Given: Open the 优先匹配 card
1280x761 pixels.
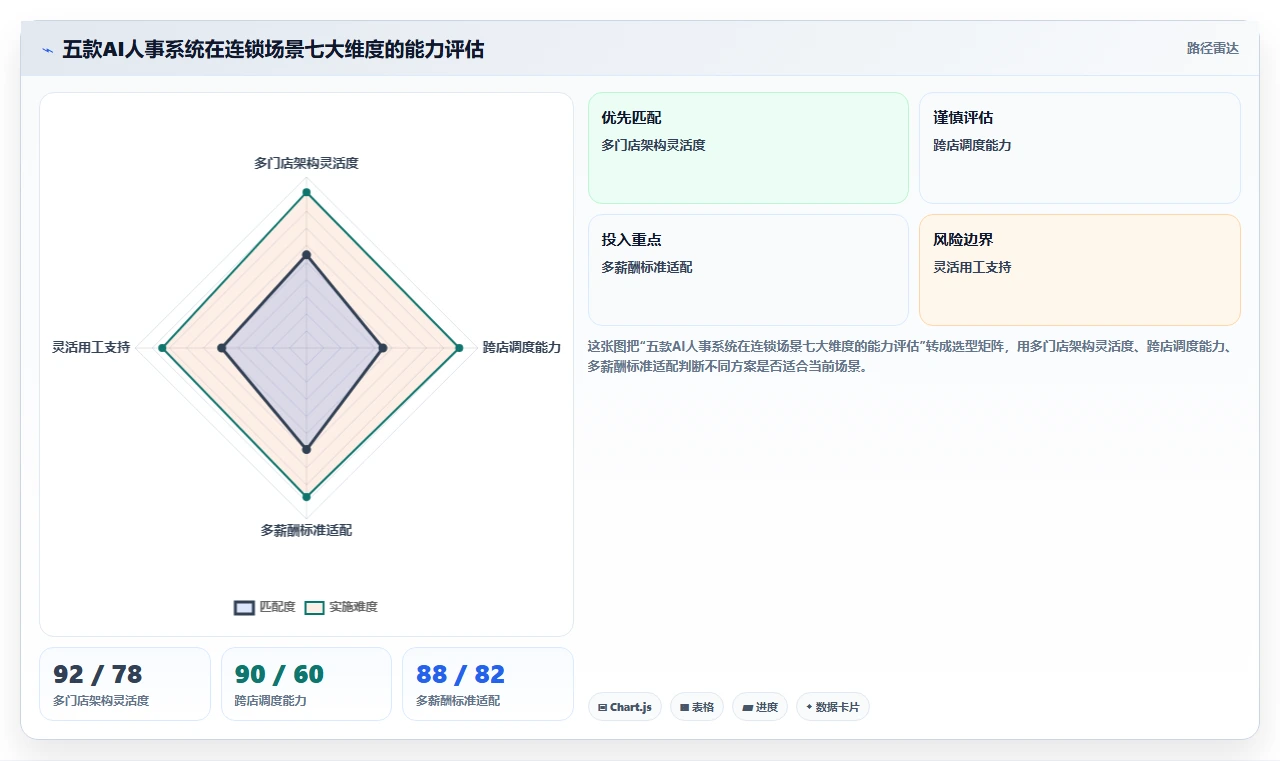Looking at the screenshot, I should click(748, 148).
